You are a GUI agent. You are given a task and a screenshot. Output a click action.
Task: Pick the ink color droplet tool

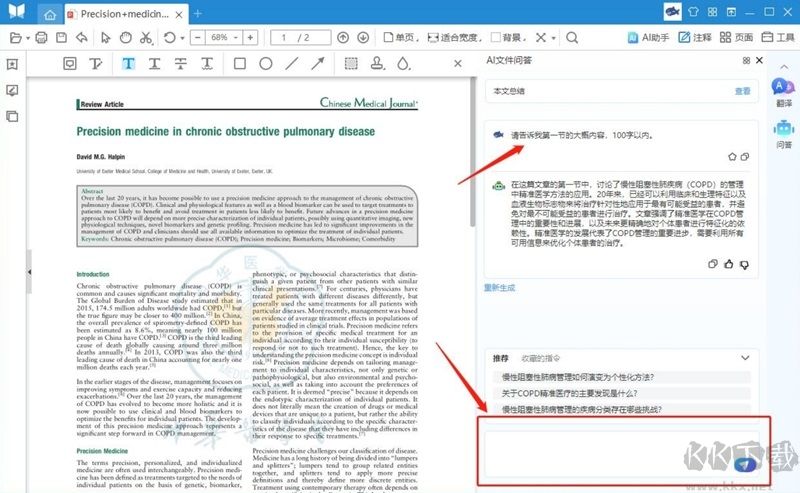[403, 63]
